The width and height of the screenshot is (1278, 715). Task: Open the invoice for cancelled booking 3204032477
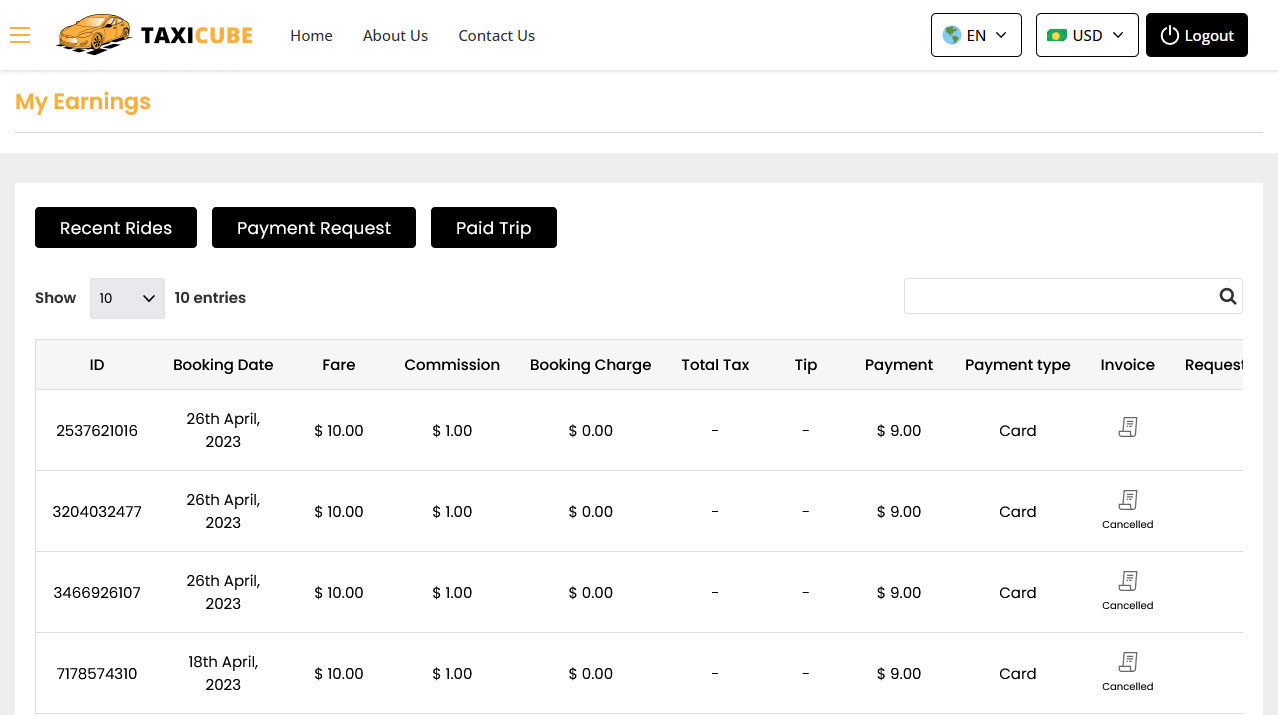point(1127,501)
